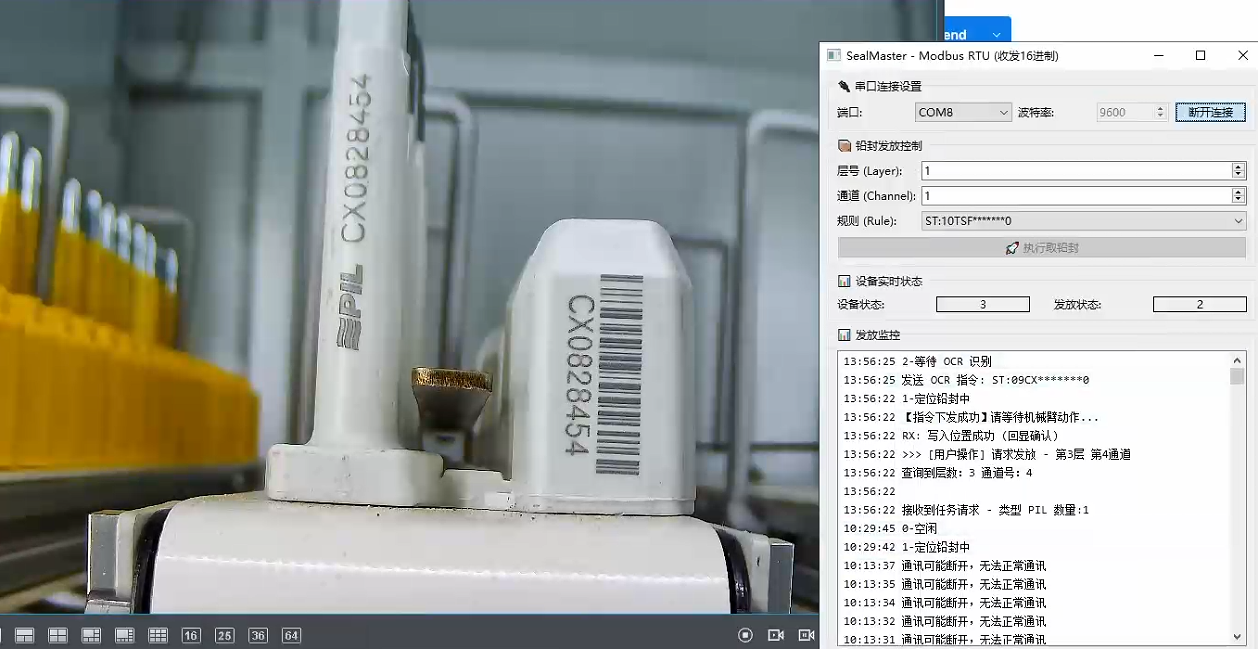This screenshot has width=1258, height=649.
Task: Click the first camera icon beside the stop-record icon
Action: (x=775, y=635)
